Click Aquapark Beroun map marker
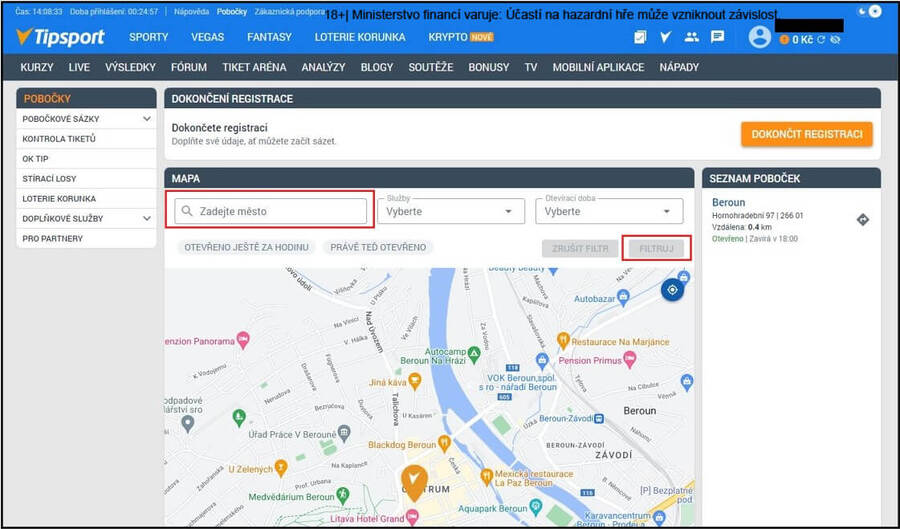This screenshot has height=529, width=900. (536, 507)
